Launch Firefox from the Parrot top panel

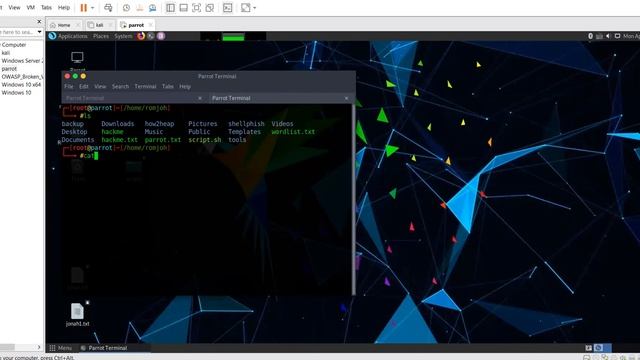coord(141,36)
